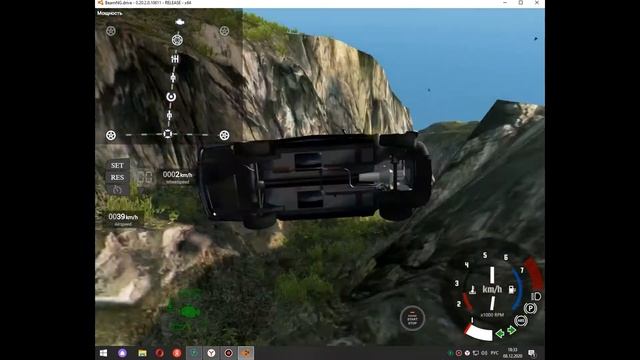640x360 pixels.
Task: Click the left turn signal arrow
Action: click(500, 333)
